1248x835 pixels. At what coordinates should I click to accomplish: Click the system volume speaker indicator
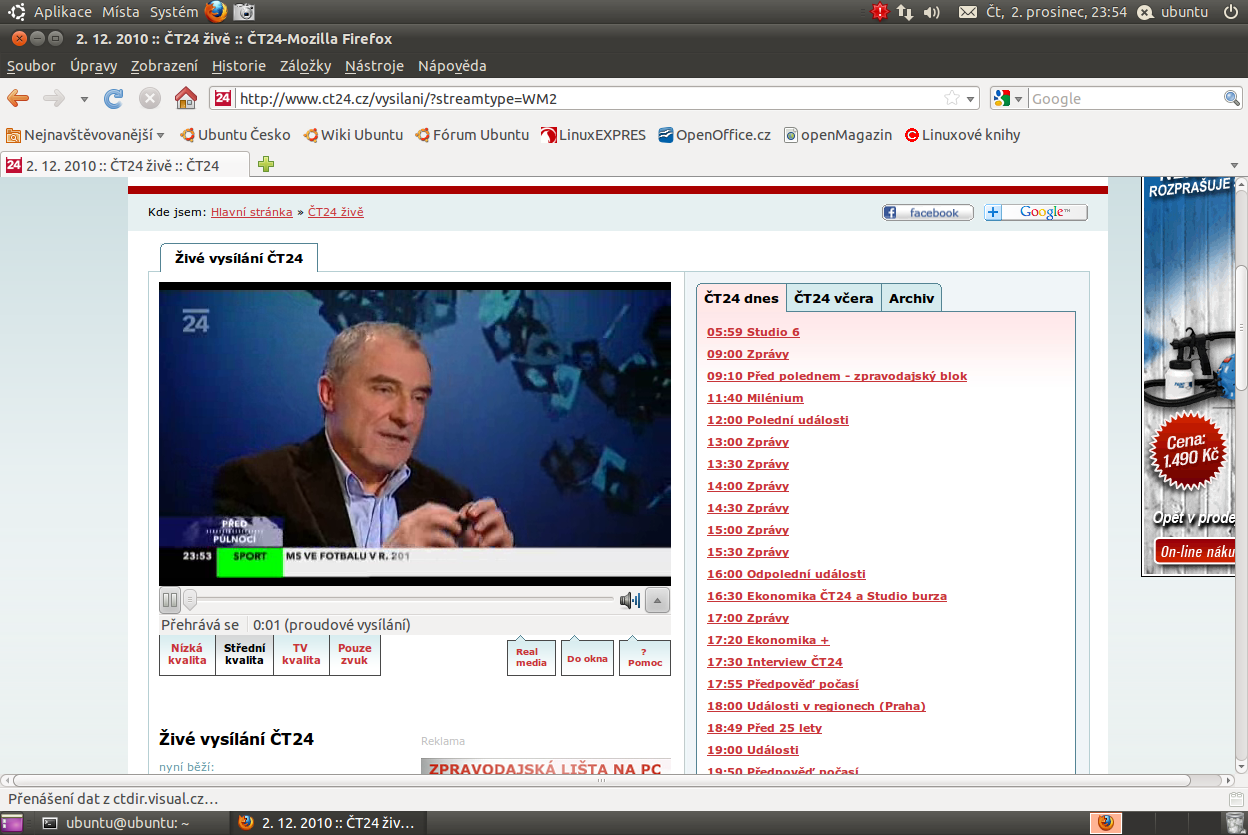931,12
